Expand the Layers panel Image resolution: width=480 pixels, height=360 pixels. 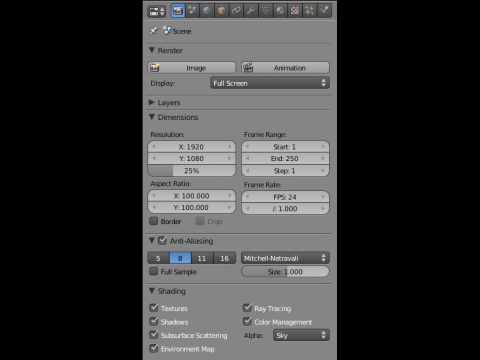(x=152, y=102)
